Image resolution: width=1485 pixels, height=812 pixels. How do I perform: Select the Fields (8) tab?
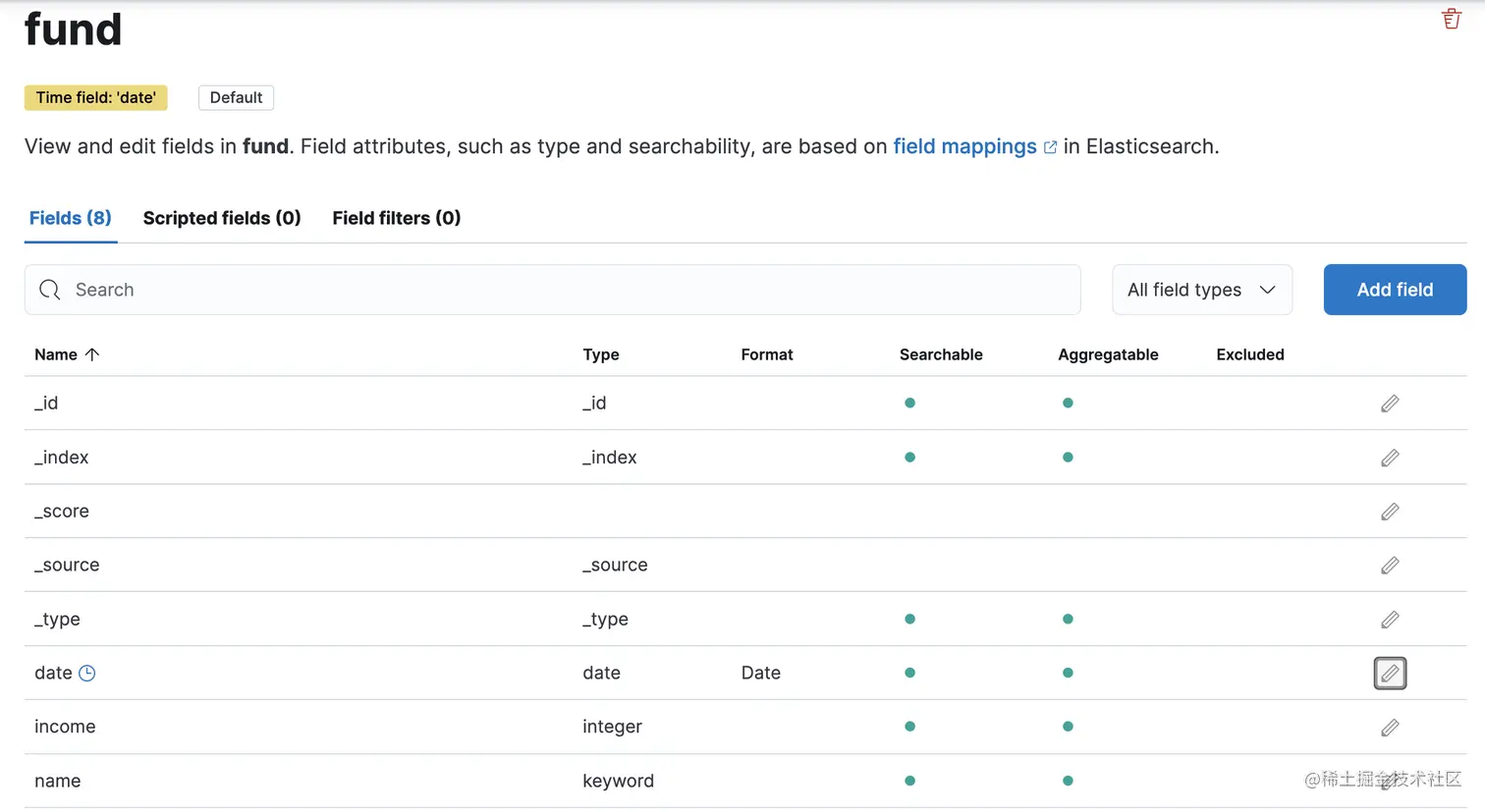pyautogui.click(x=71, y=218)
